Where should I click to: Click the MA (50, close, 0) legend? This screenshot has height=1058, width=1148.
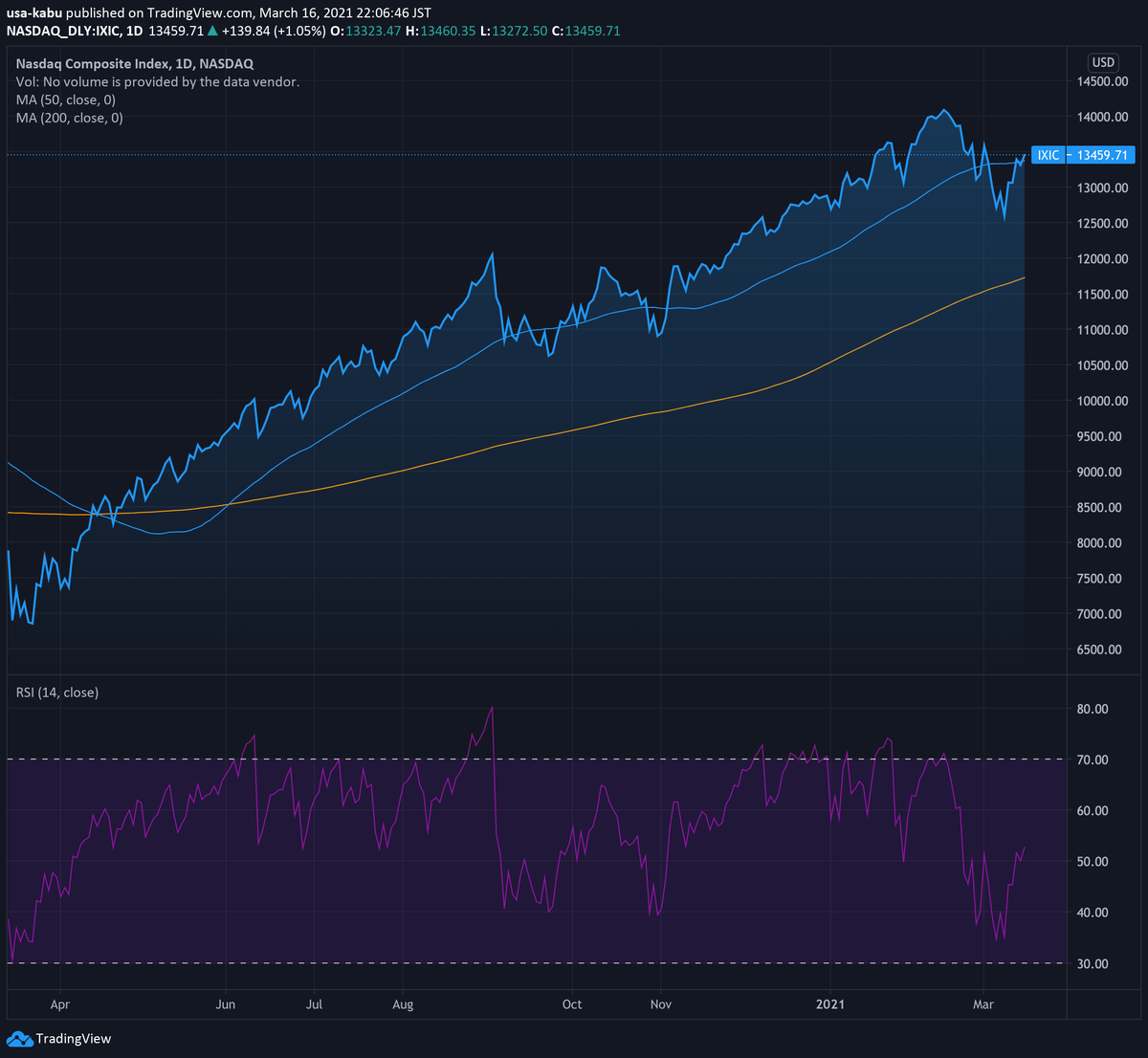[66, 99]
